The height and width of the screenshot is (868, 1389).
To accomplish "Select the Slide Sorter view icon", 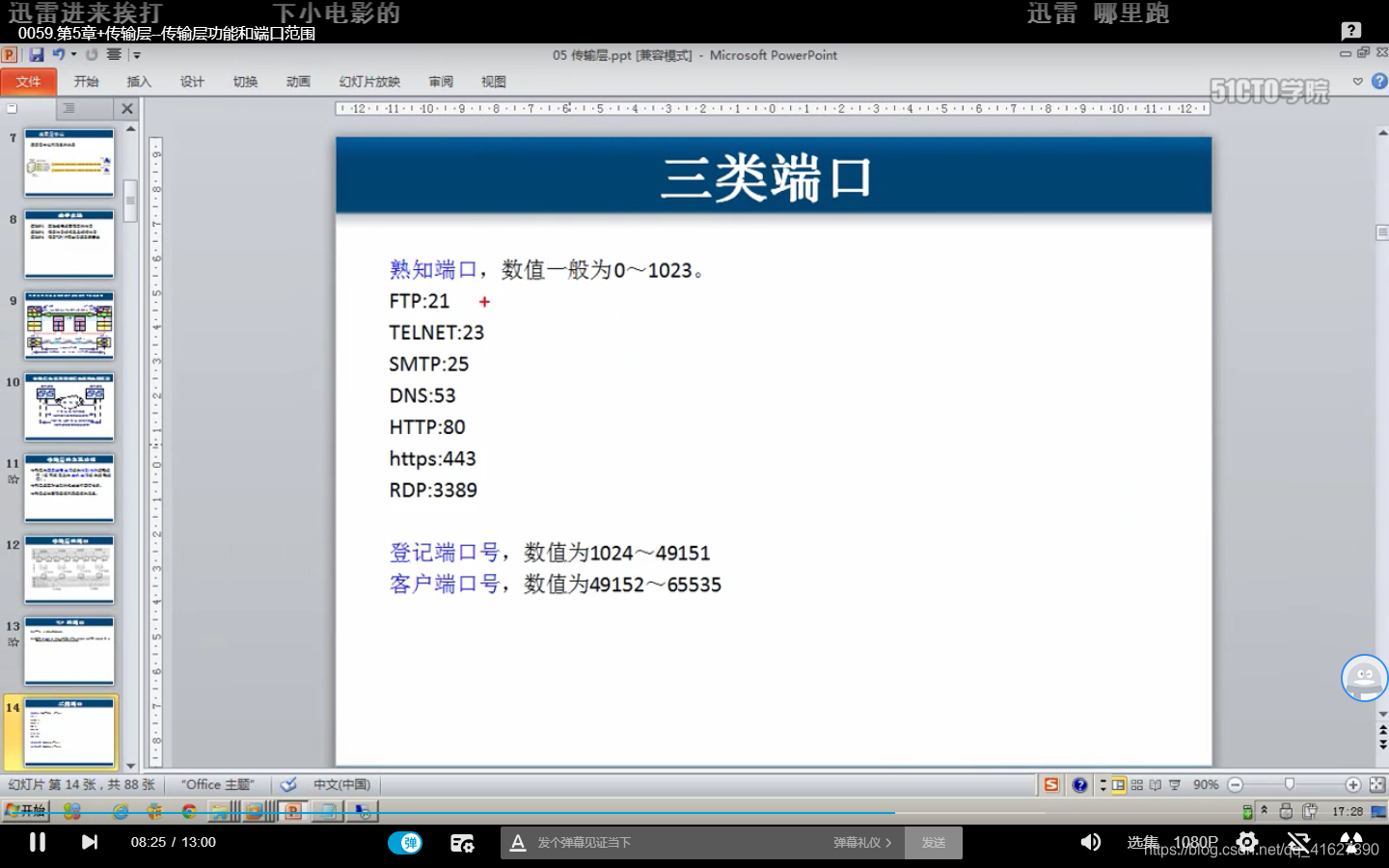I will coord(1135,784).
